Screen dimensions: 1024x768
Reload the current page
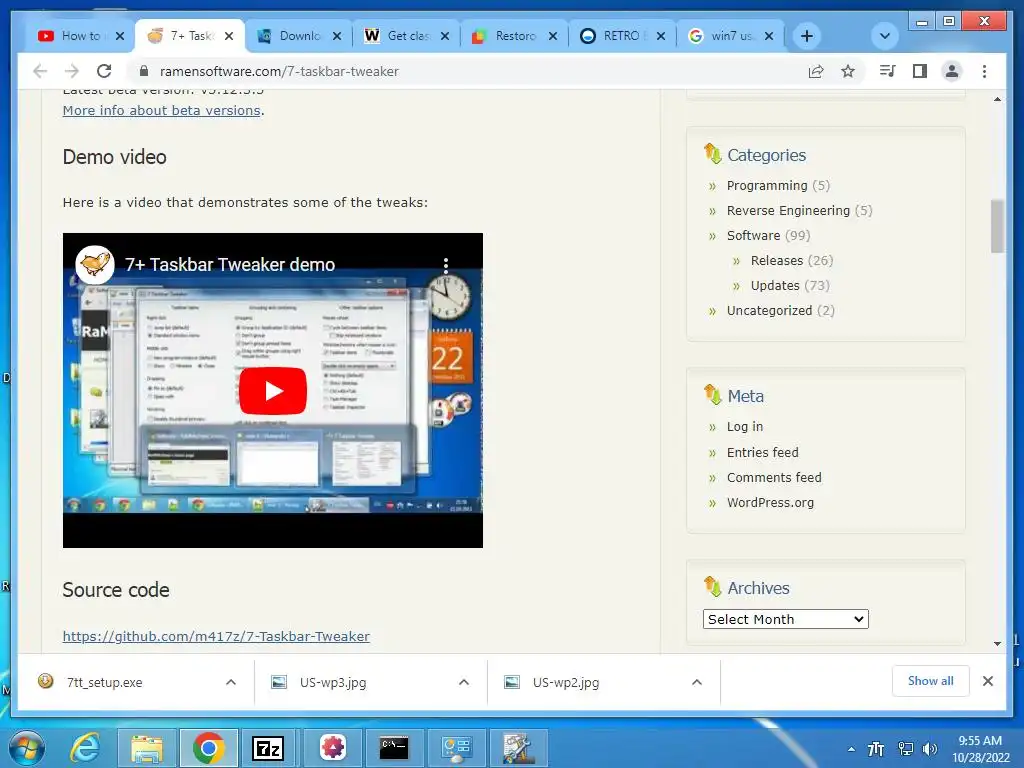(x=104, y=71)
